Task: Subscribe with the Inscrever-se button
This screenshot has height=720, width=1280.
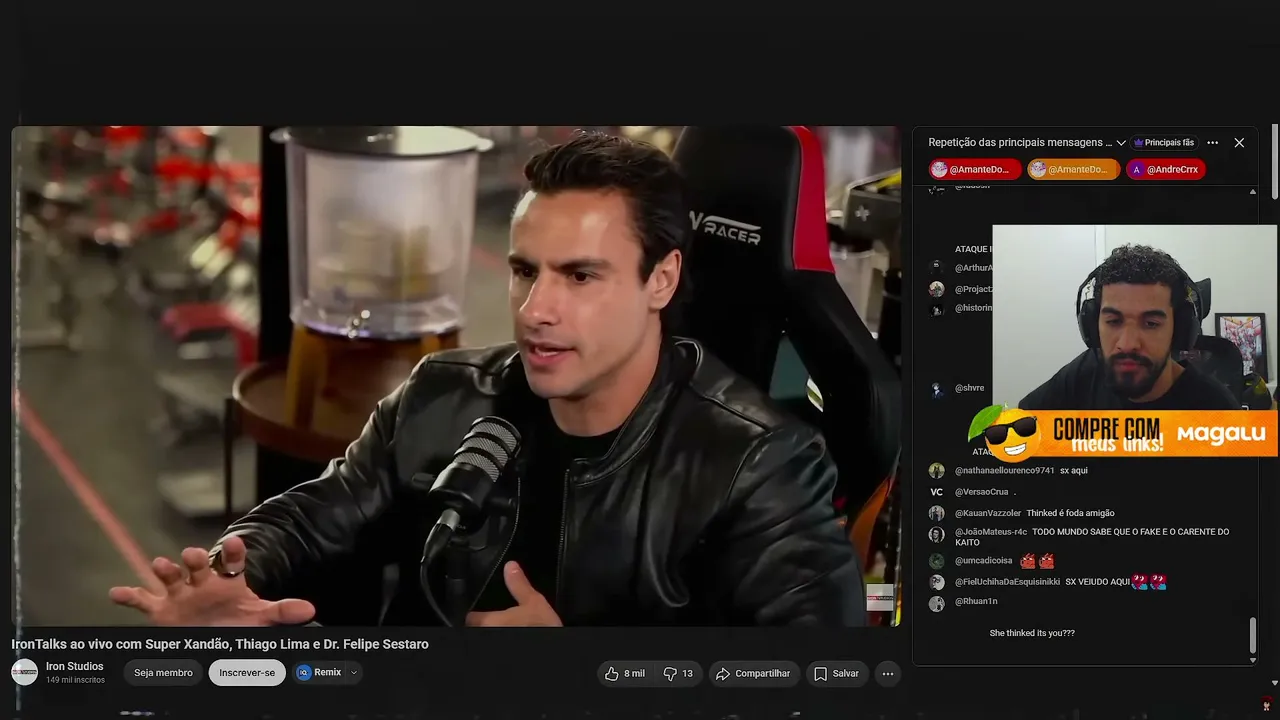Action: click(247, 673)
